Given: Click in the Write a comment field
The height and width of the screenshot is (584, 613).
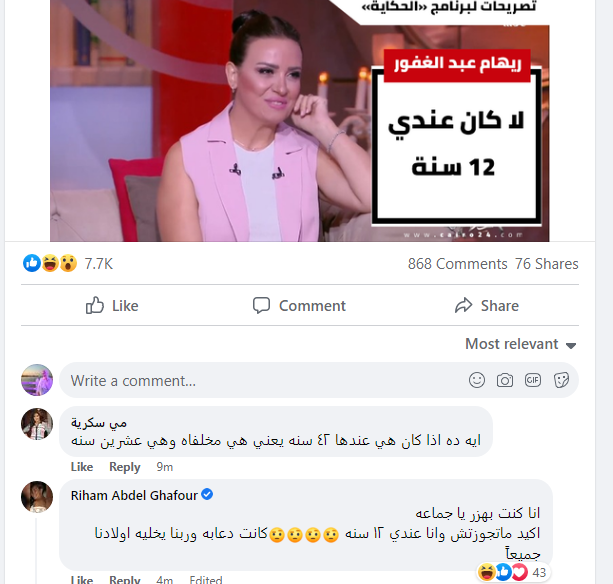Looking at the screenshot, I should pyautogui.click(x=319, y=380).
